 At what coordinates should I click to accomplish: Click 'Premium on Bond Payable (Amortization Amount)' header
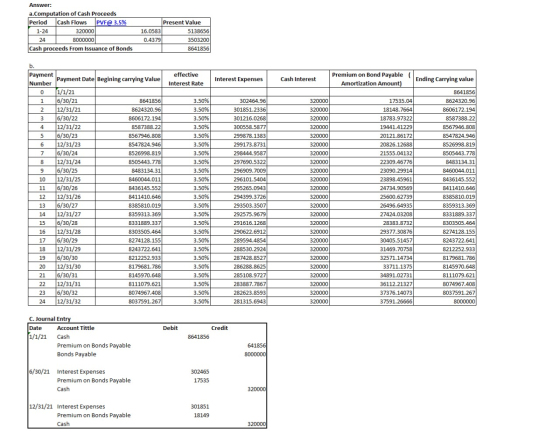(x=371, y=79)
